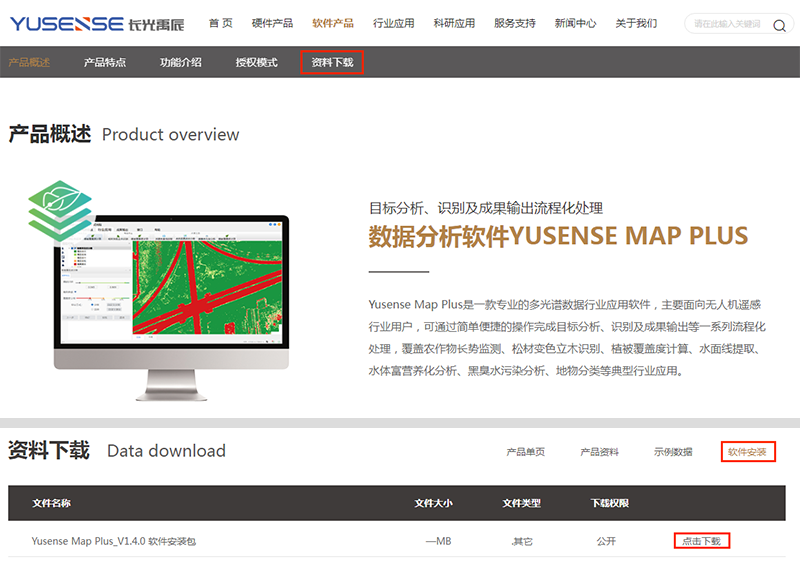
Task: Open the 硬件产品 menu
Action: pos(272,23)
